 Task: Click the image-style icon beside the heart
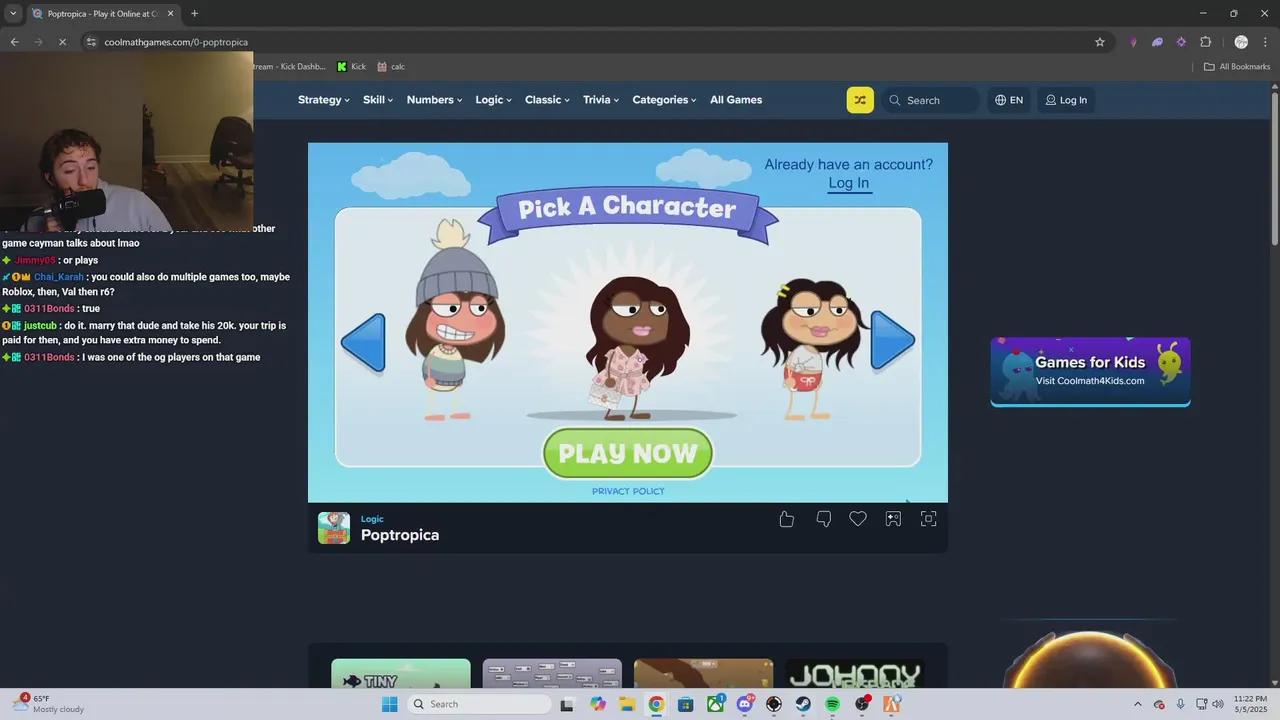(893, 518)
